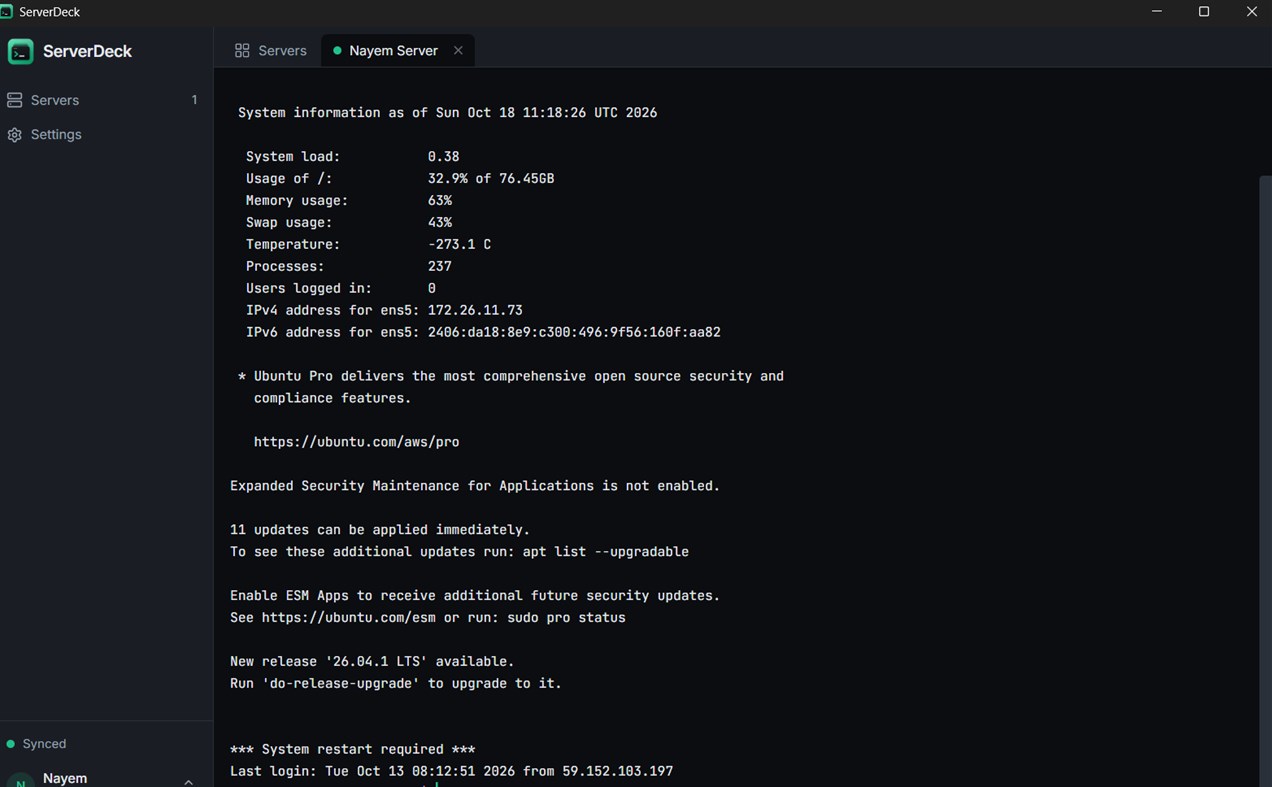1272x787 pixels.
Task: Click the Nayem avatar icon
Action: pos(20,780)
